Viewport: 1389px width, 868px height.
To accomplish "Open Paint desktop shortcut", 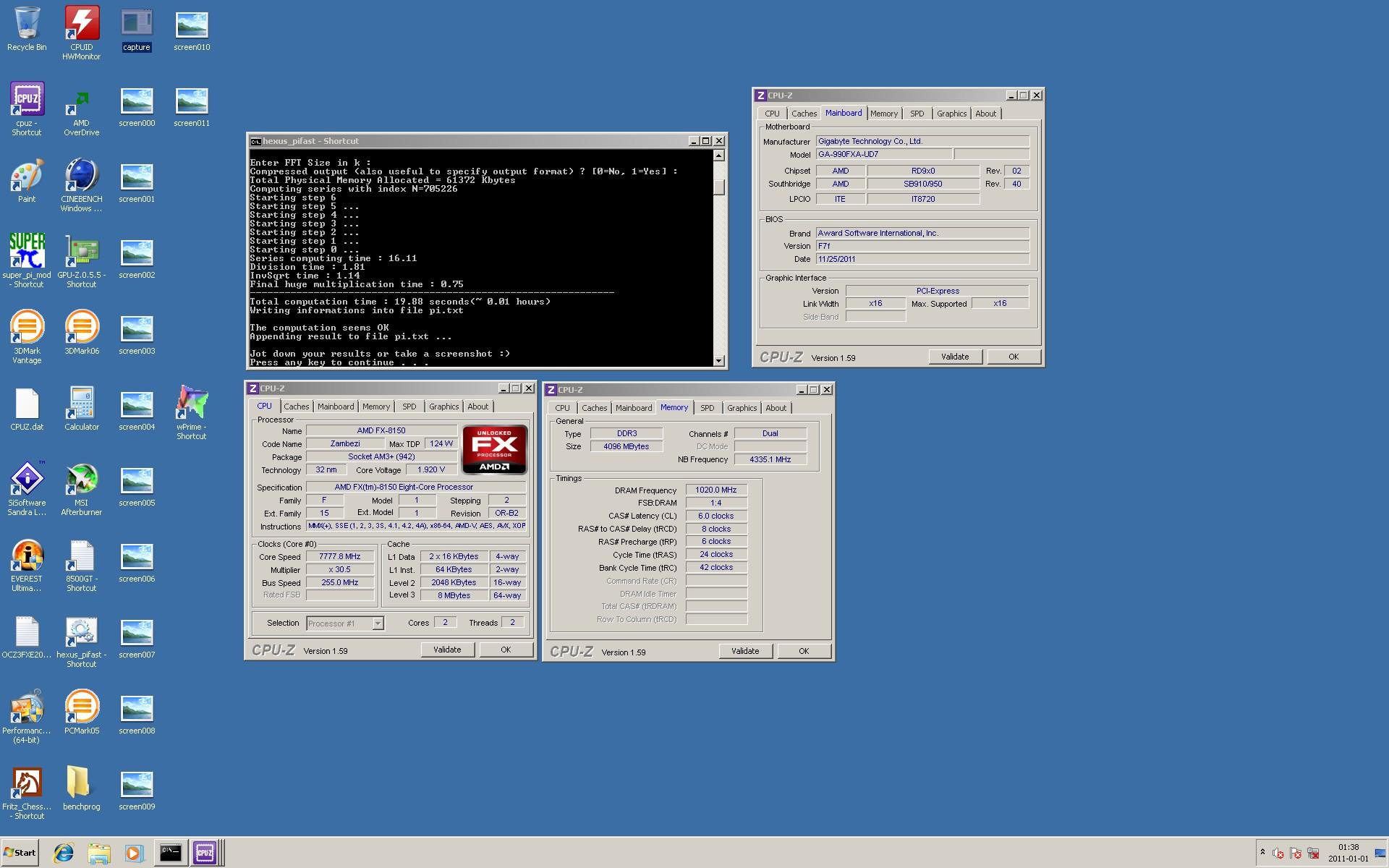I will pyautogui.click(x=27, y=181).
